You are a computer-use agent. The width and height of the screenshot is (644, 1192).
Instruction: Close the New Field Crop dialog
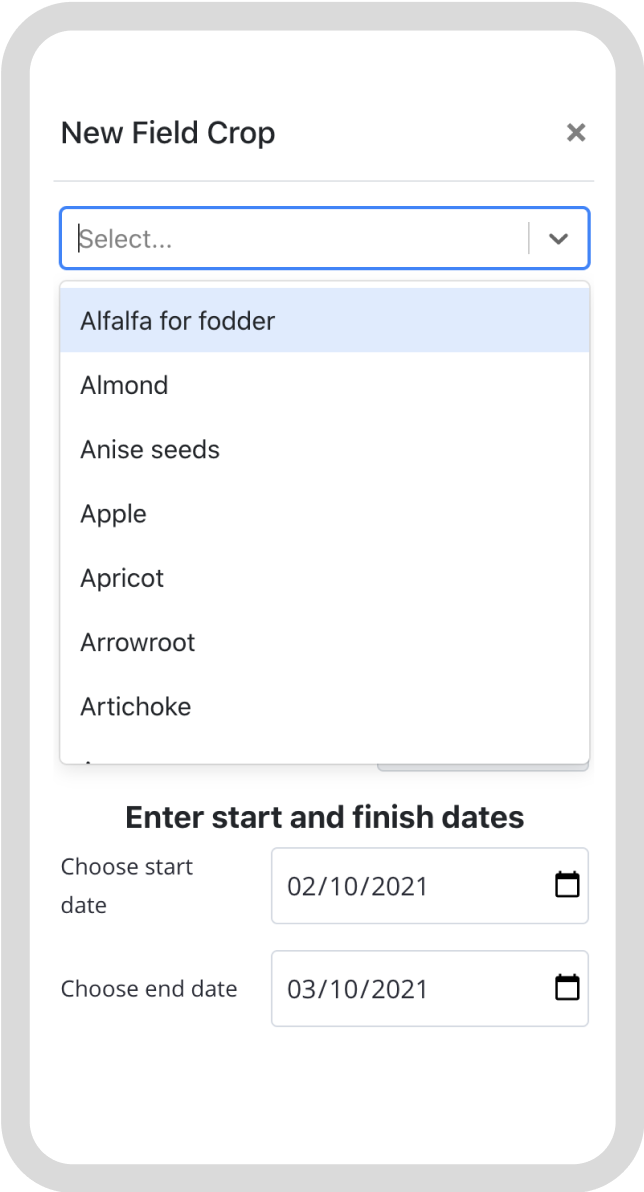tap(576, 133)
